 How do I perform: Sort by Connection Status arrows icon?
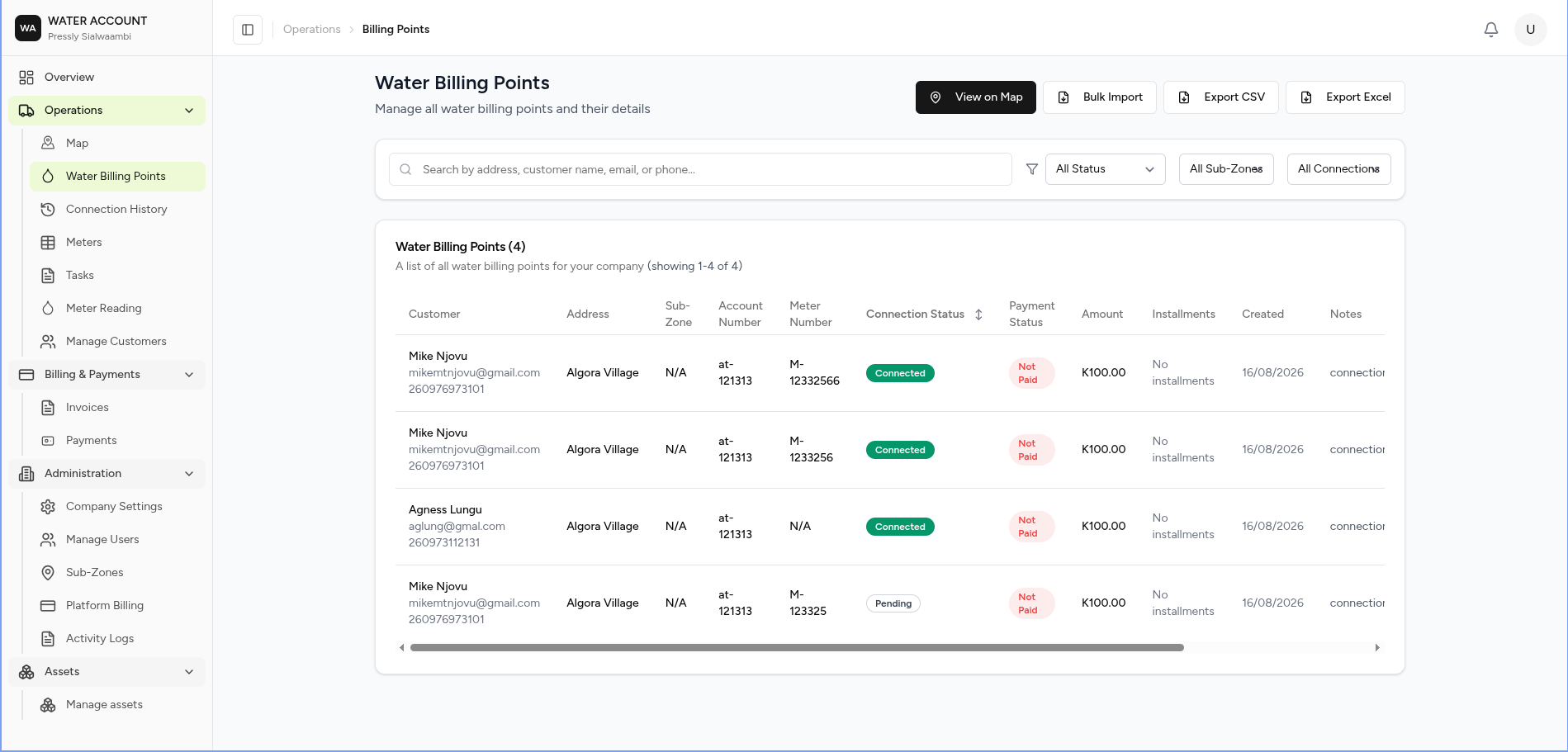click(978, 315)
